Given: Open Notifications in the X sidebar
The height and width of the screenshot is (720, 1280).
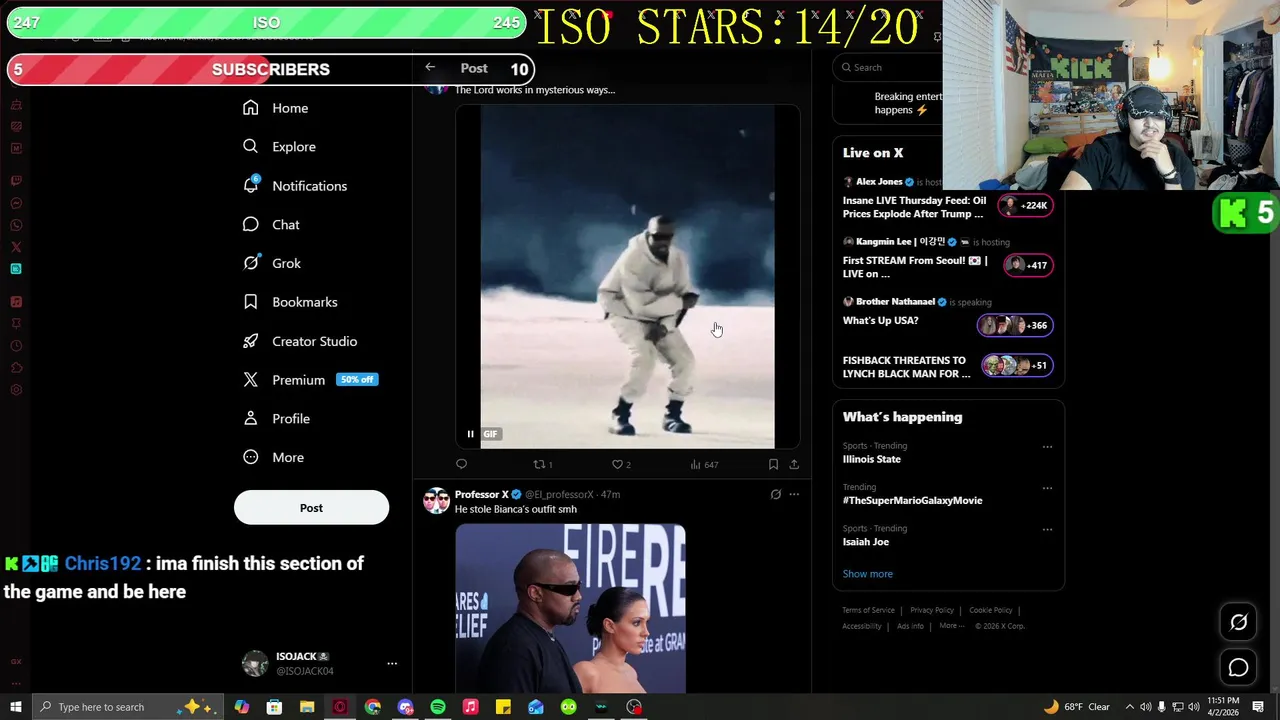Looking at the screenshot, I should (x=296, y=186).
